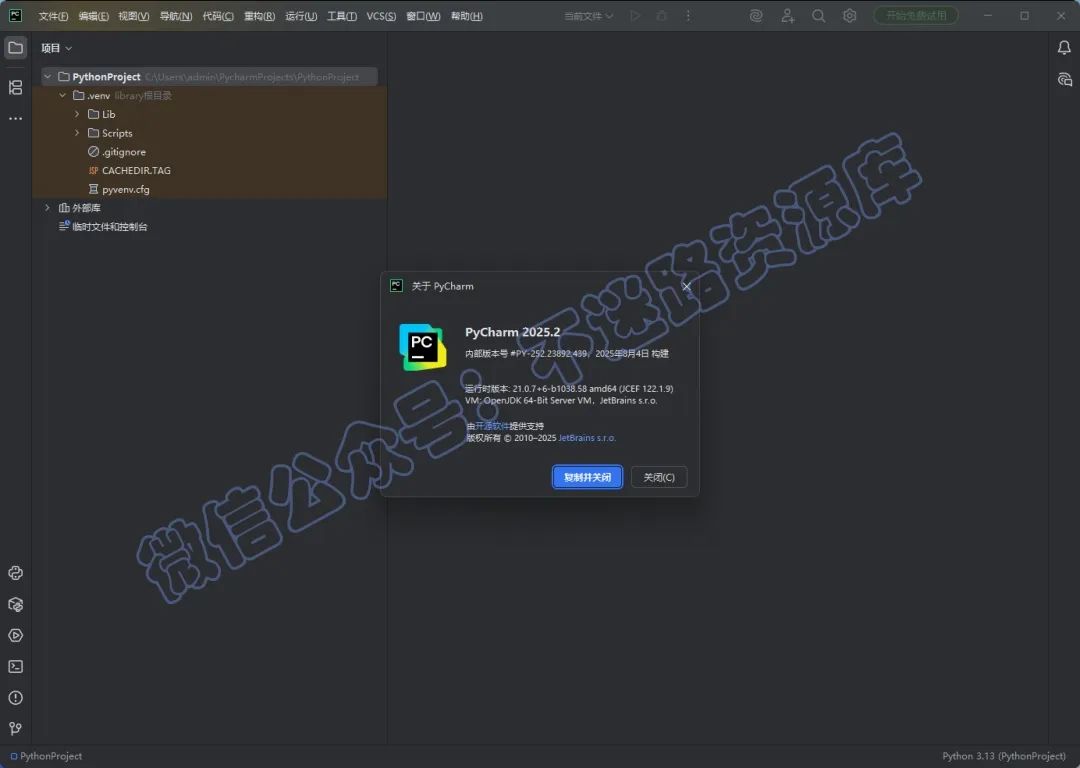The height and width of the screenshot is (768, 1080).
Task: Click the Python 3.13 interpreter status widget
Action: 1004,756
